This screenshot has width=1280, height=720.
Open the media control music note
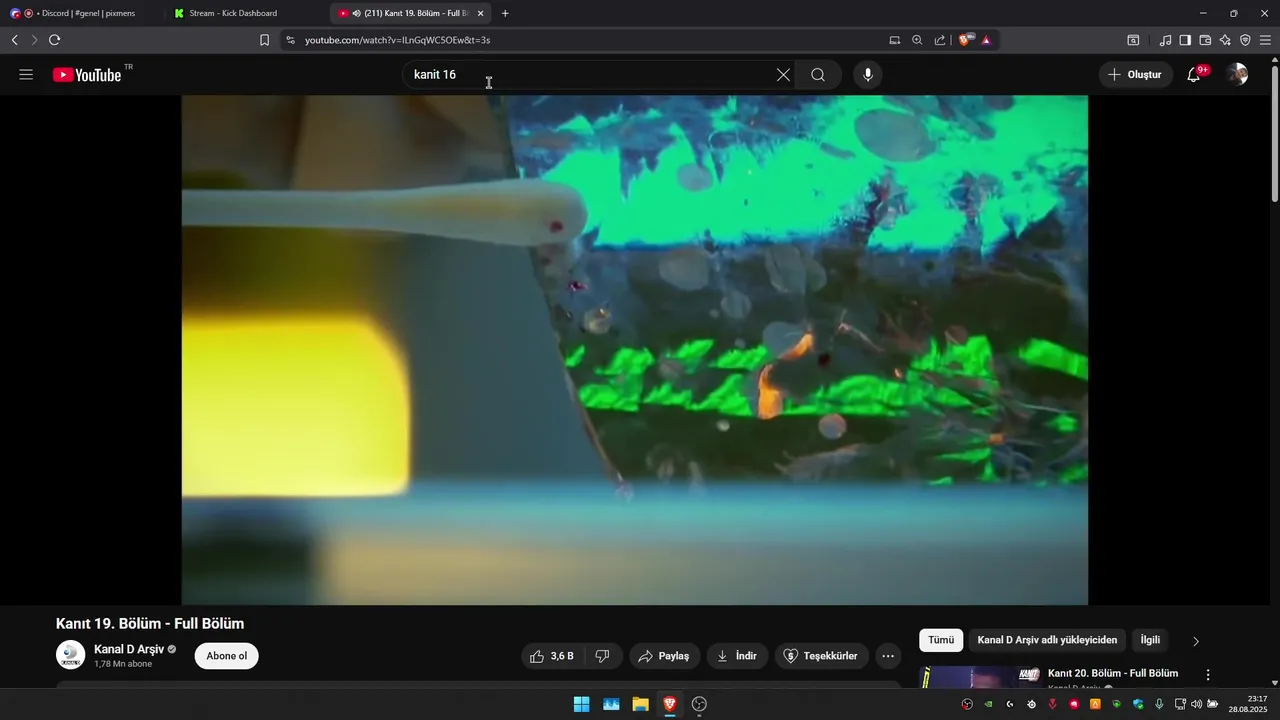click(1165, 40)
